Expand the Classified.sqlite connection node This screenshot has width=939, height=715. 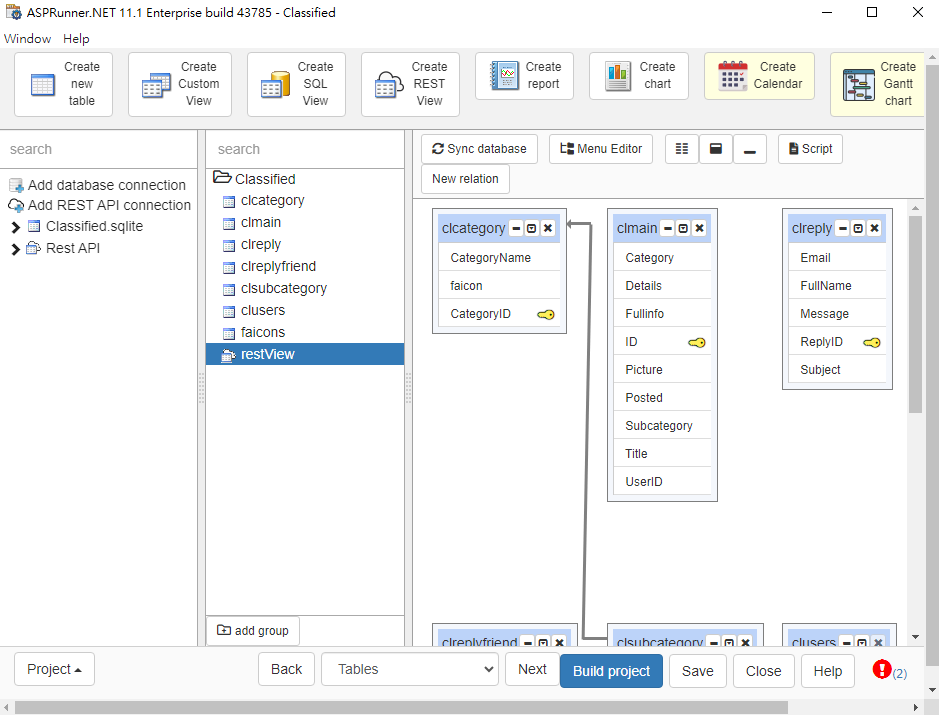[x=16, y=228]
